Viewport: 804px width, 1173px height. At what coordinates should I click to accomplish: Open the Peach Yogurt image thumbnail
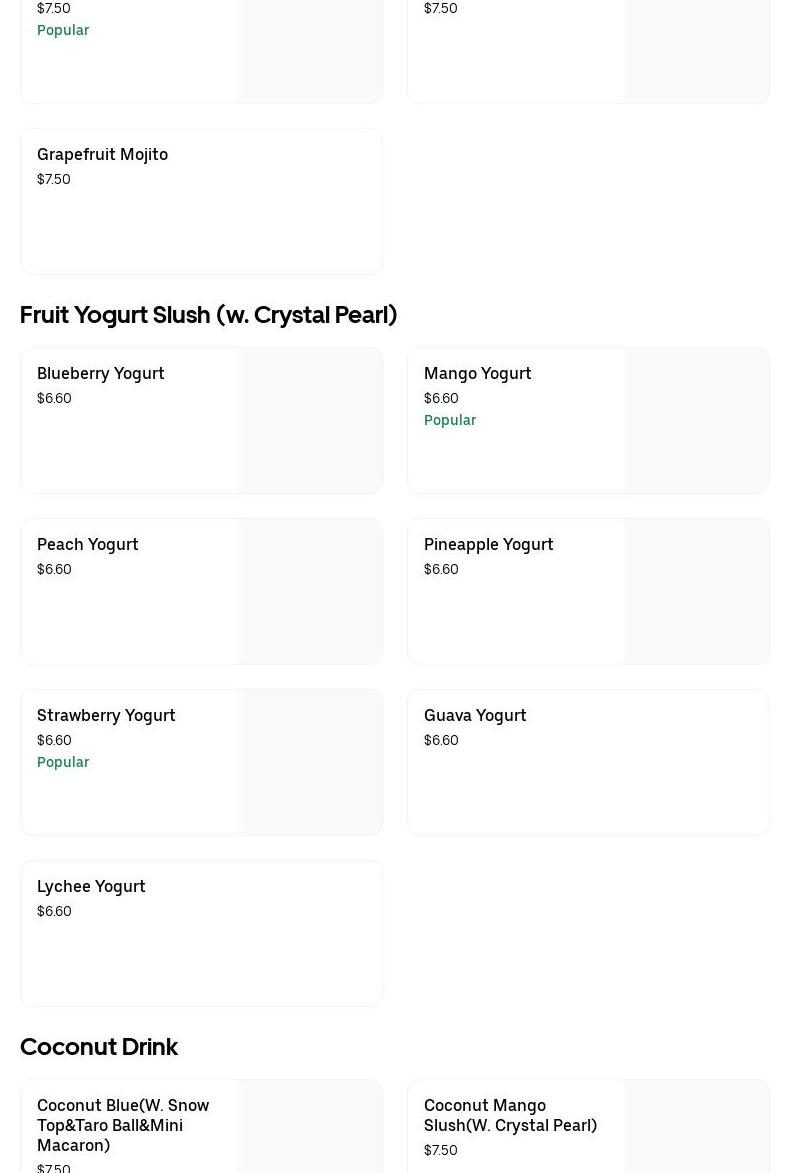309,591
